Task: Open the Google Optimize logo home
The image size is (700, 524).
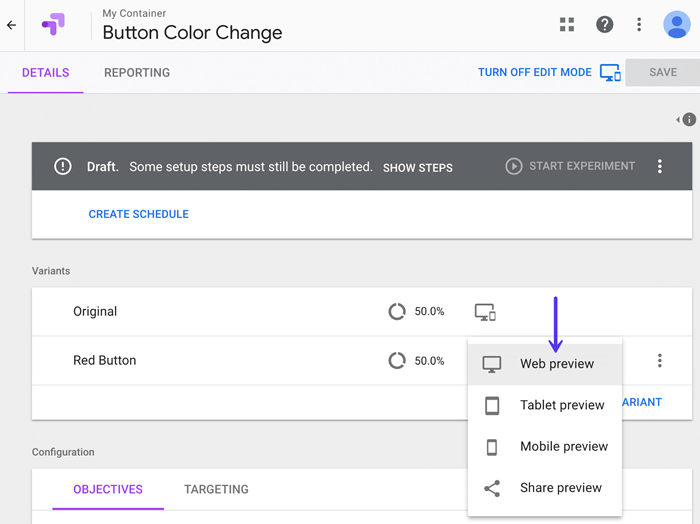Action: (54, 25)
